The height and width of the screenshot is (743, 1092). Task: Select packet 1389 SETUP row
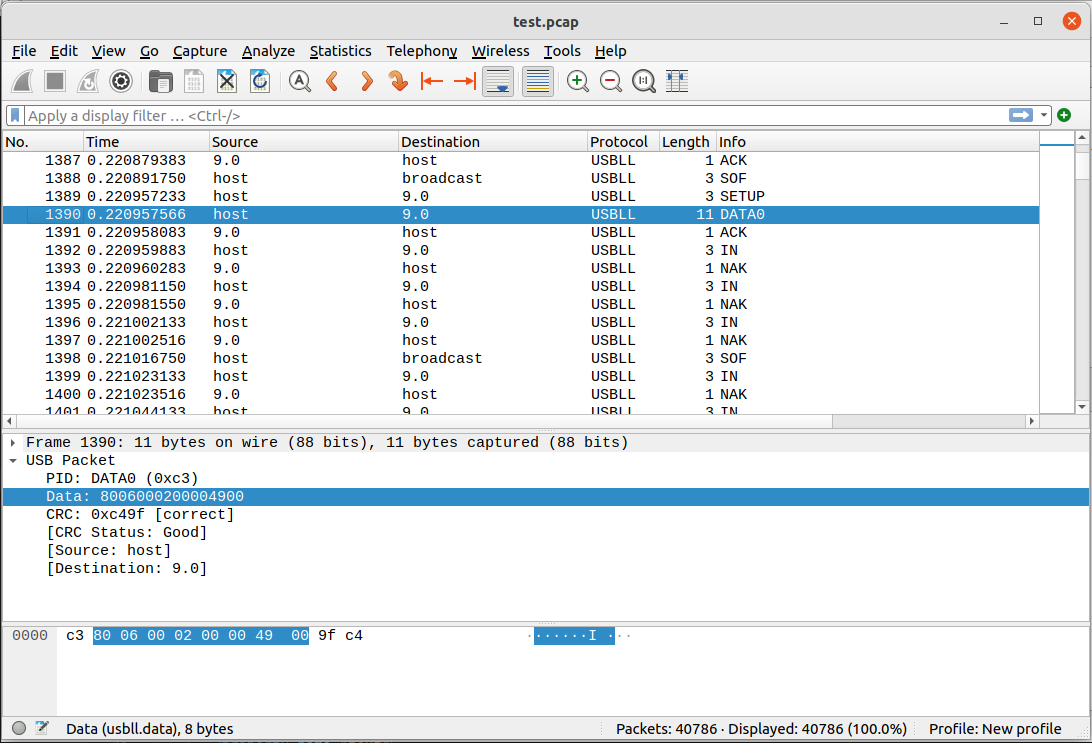(x=521, y=196)
